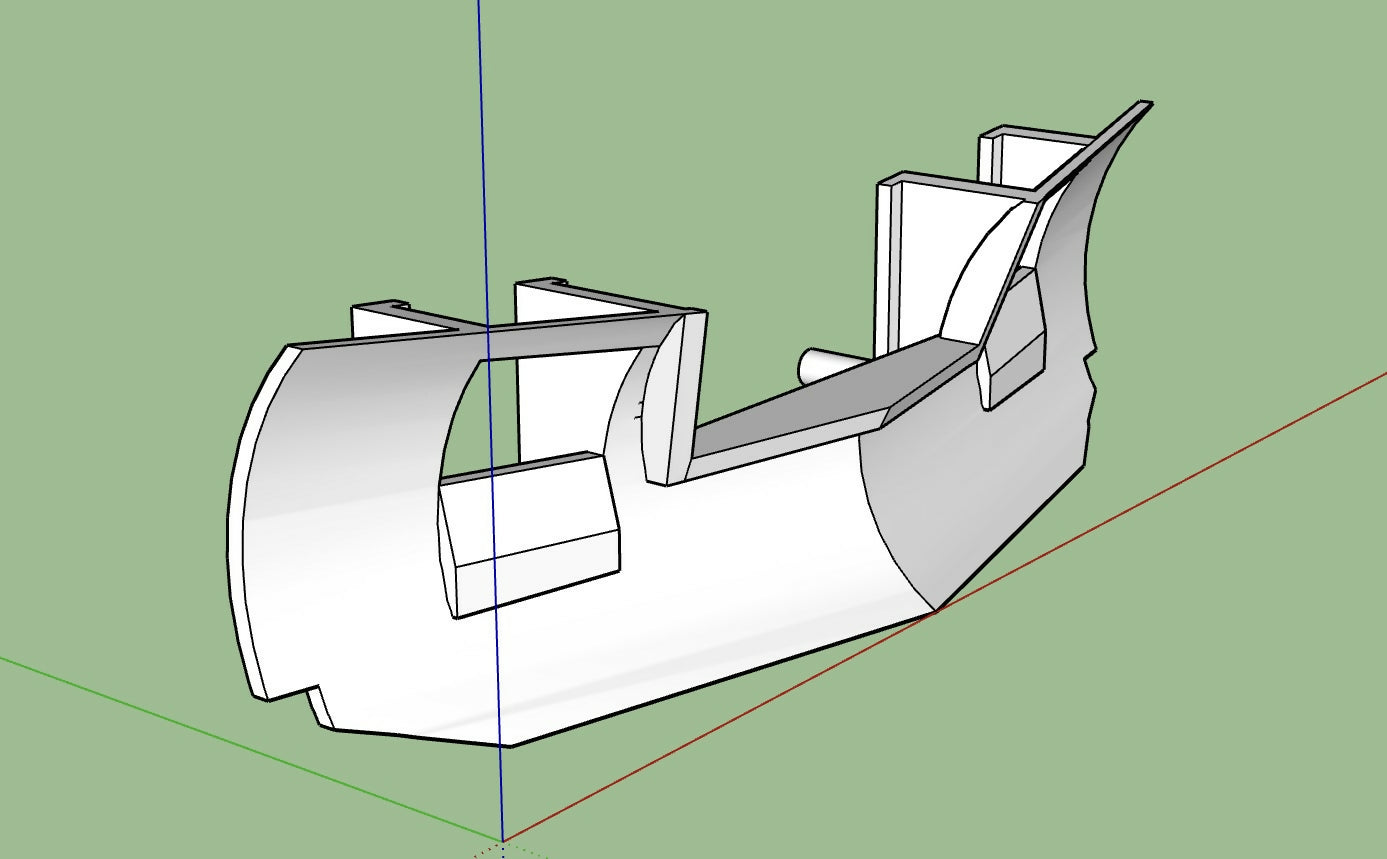Click the pointed tip at the model's top right
The height and width of the screenshot is (859, 1387).
[x=1143, y=105]
